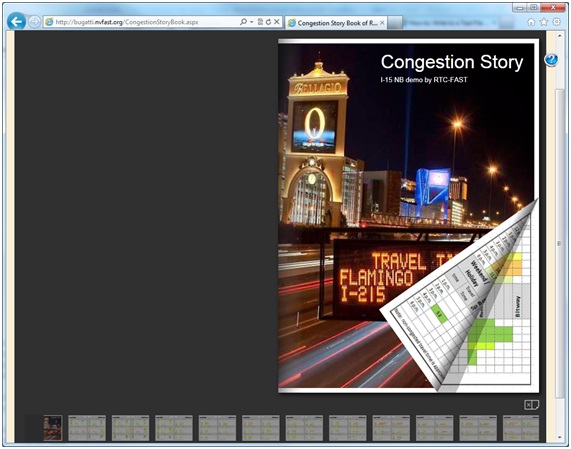Open the browser Home icon
Image resolution: width=571 pixels, height=449 pixels.
[531, 22]
